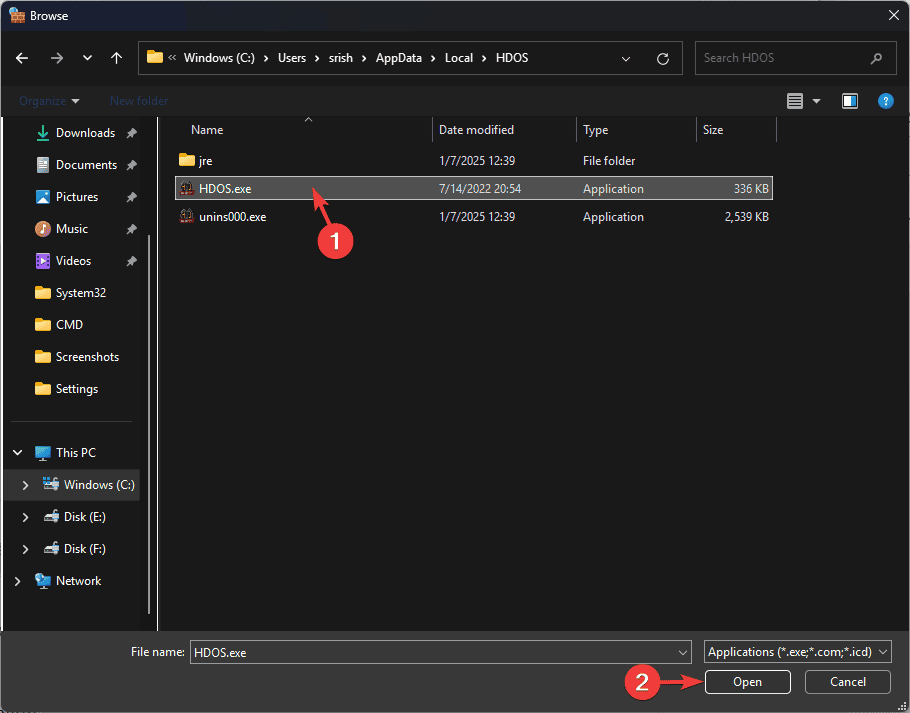Refresh the HDOS folder view
The height and width of the screenshot is (713, 910).
coord(662,58)
